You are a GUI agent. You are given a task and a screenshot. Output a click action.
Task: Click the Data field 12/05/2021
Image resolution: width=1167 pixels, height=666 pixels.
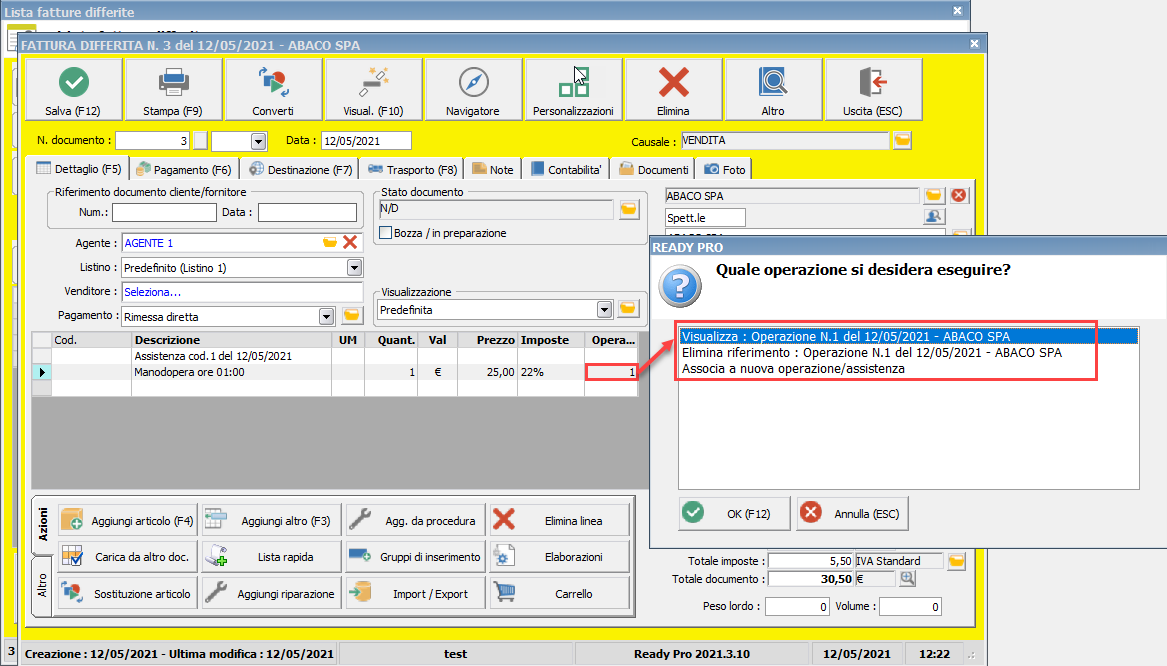(365, 141)
